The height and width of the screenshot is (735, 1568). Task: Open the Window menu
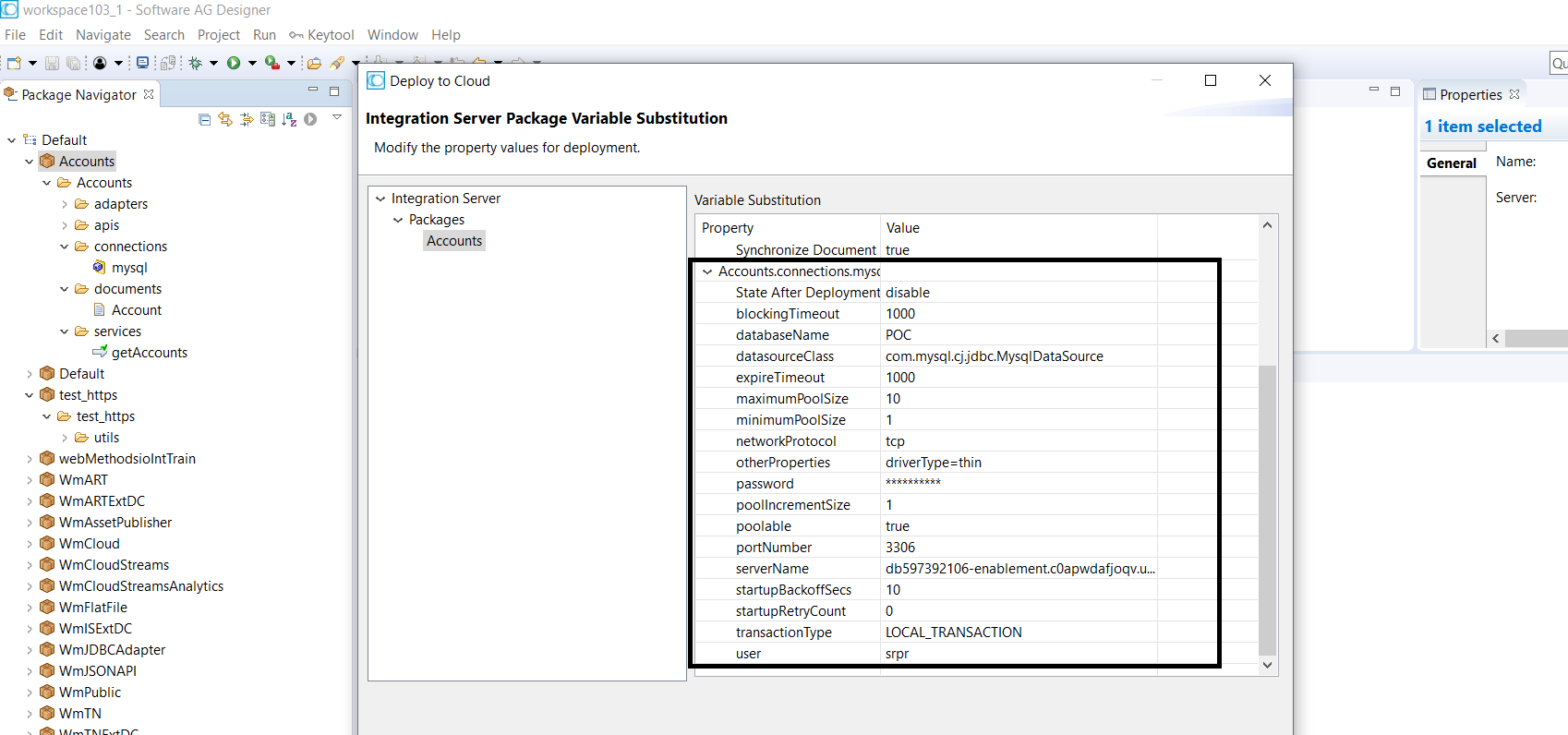(x=392, y=35)
